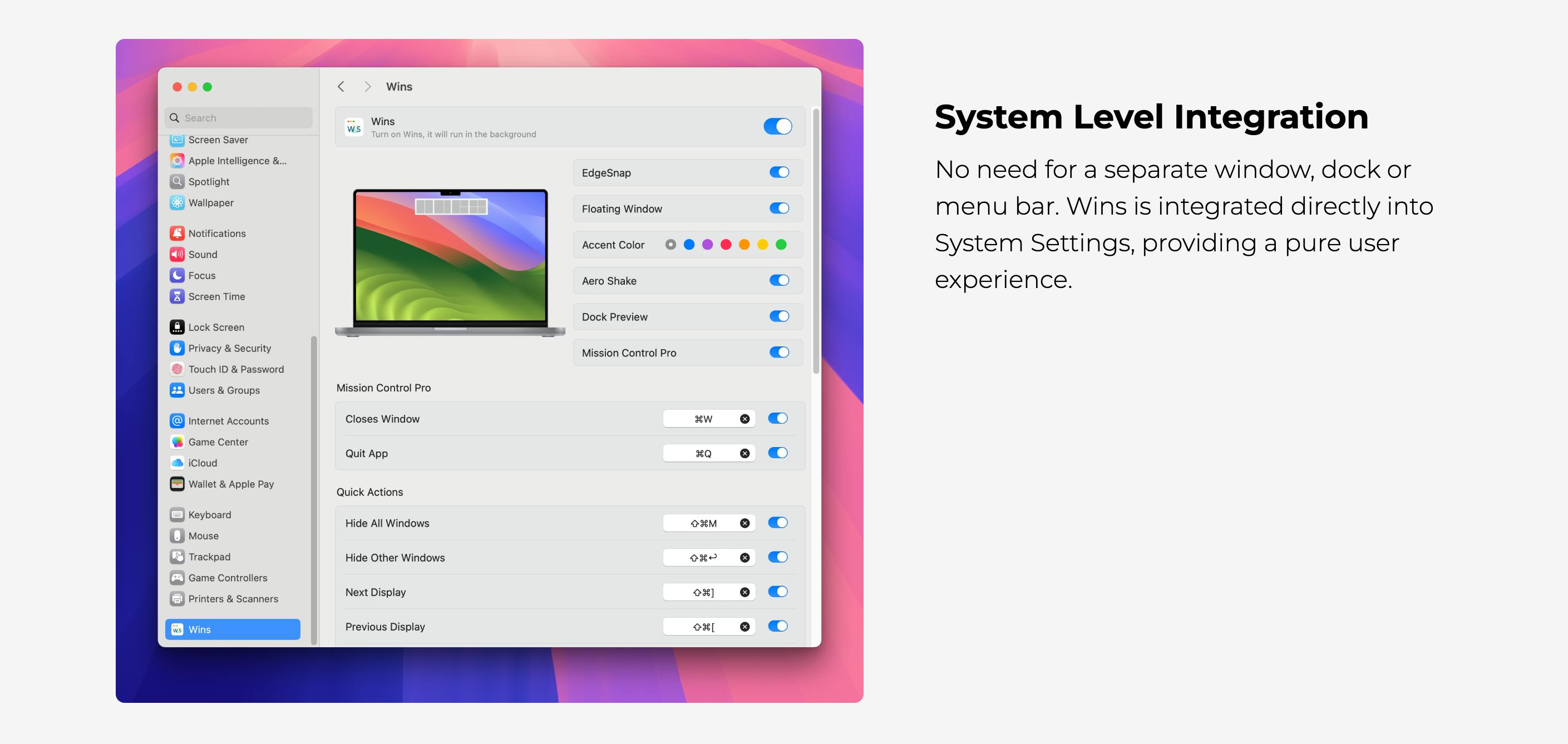Select the Lock Screen icon
Viewport: 1568px width, 744px height.
pyautogui.click(x=177, y=326)
